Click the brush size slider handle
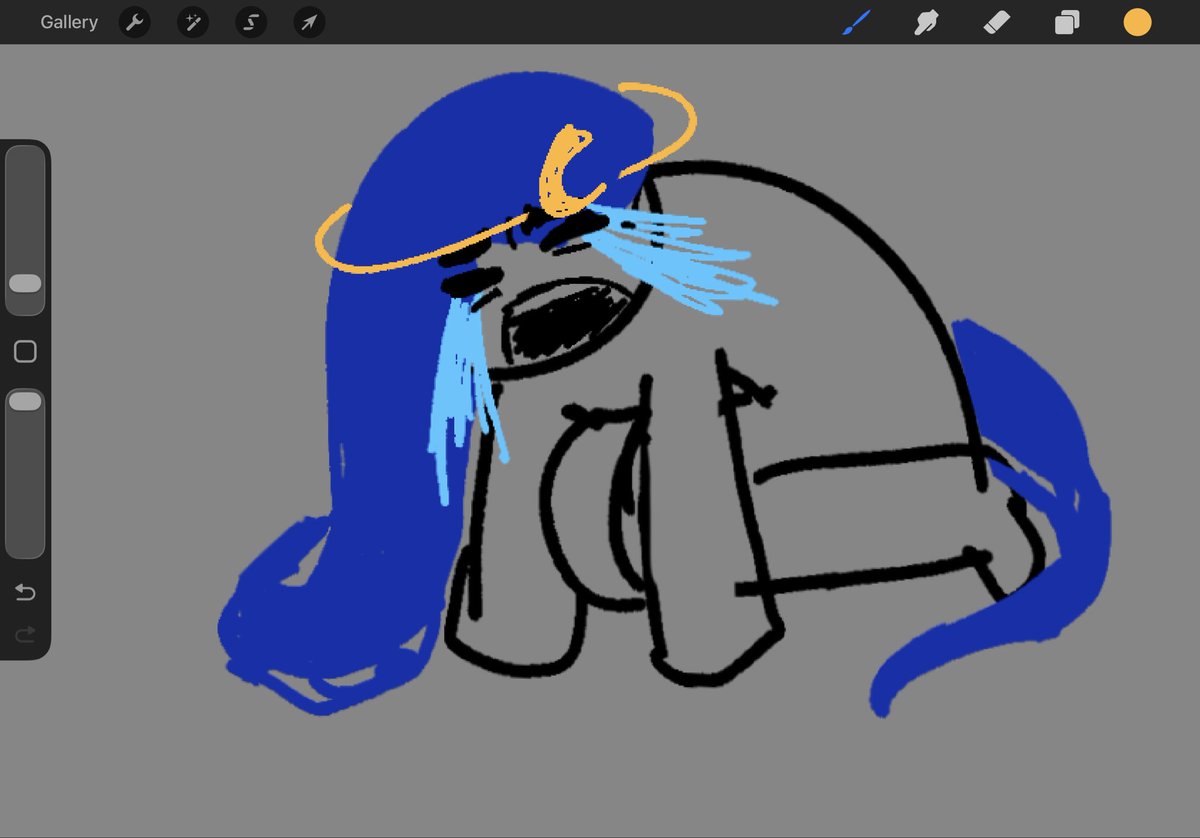Viewport: 1200px width, 838px height. point(25,283)
